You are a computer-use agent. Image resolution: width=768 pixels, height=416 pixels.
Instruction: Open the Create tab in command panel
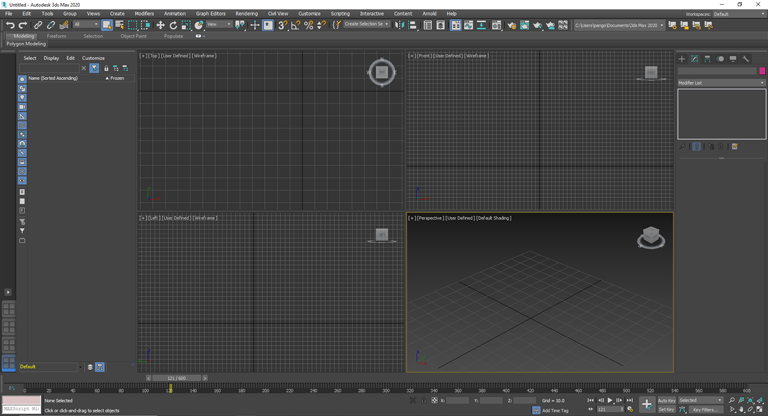click(x=682, y=59)
